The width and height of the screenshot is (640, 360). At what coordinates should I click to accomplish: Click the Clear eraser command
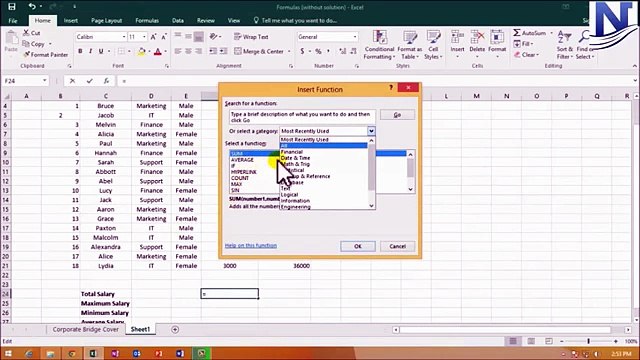(x=527, y=54)
